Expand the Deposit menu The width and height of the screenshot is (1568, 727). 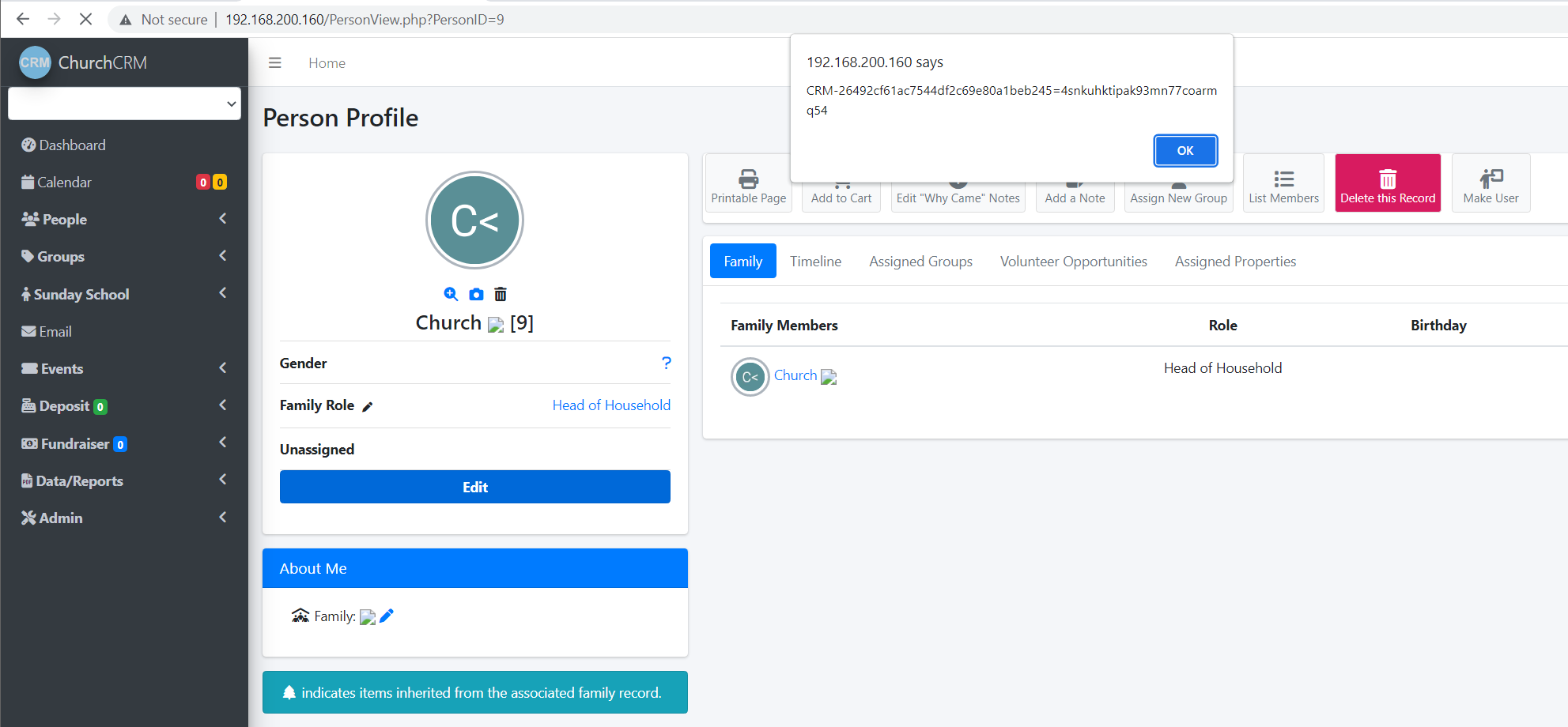point(124,406)
